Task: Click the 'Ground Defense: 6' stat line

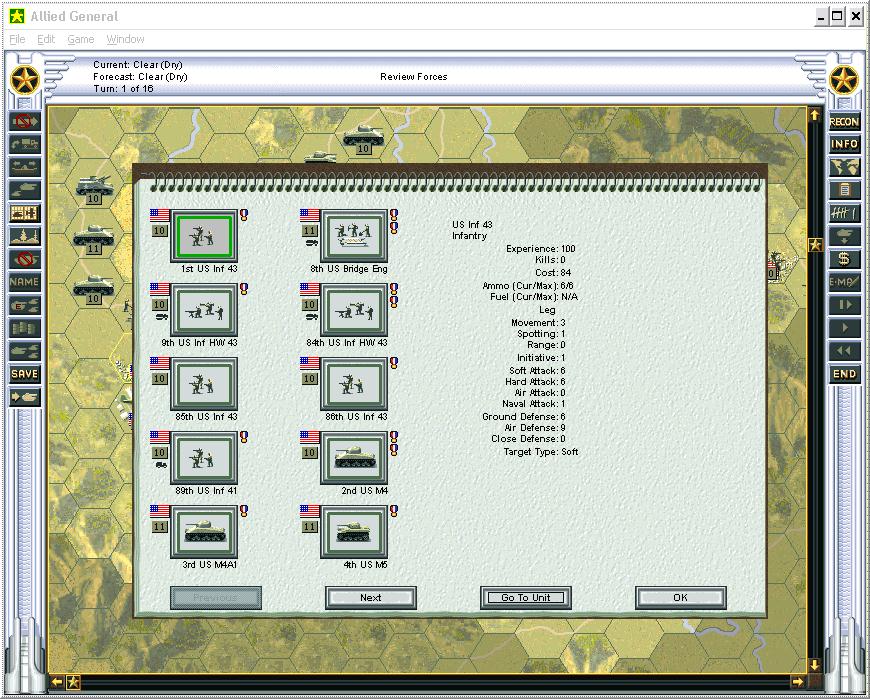Action: pos(524,417)
